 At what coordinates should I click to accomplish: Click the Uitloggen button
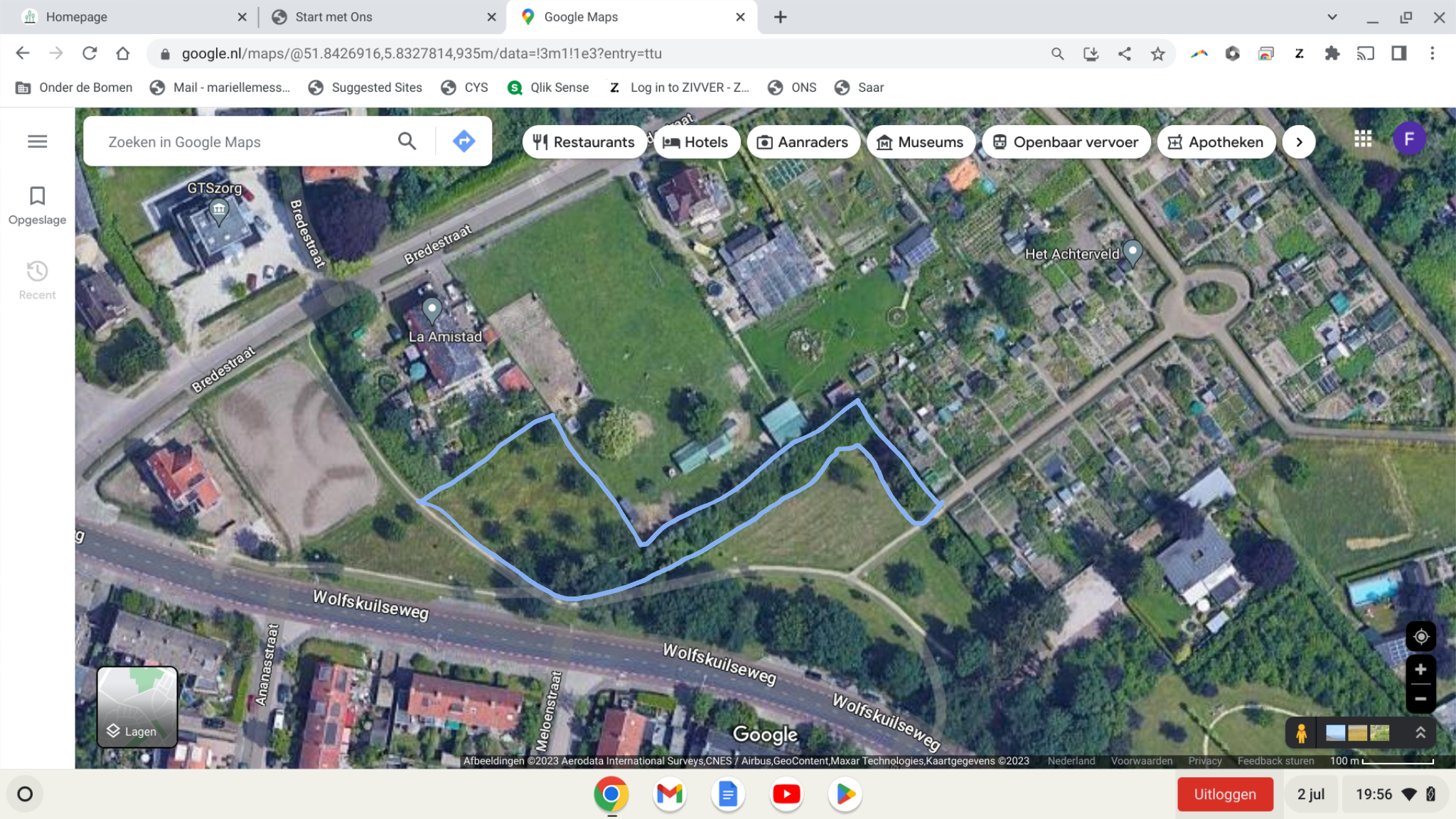[x=1224, y=794]
